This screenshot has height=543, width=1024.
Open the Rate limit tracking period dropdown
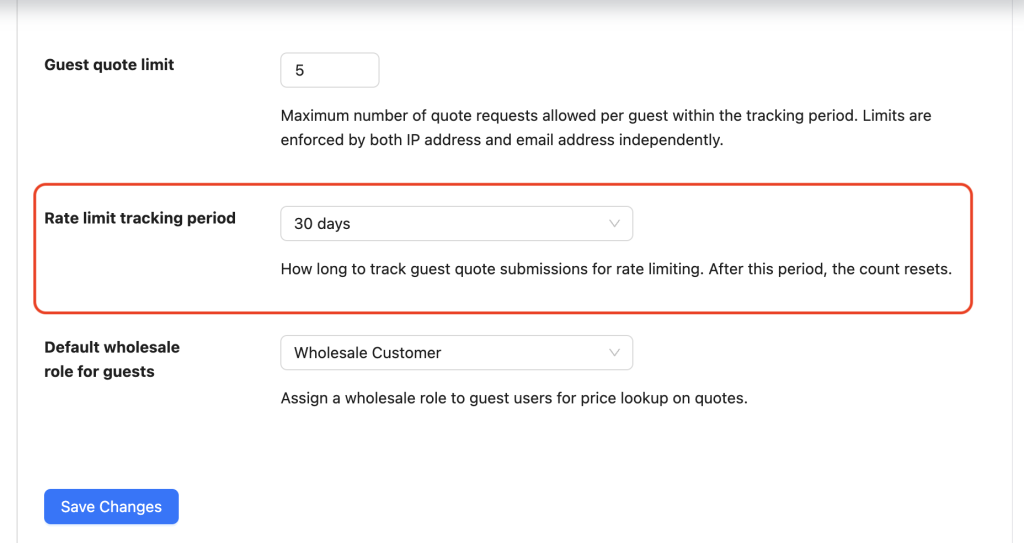tap(456, 224)
